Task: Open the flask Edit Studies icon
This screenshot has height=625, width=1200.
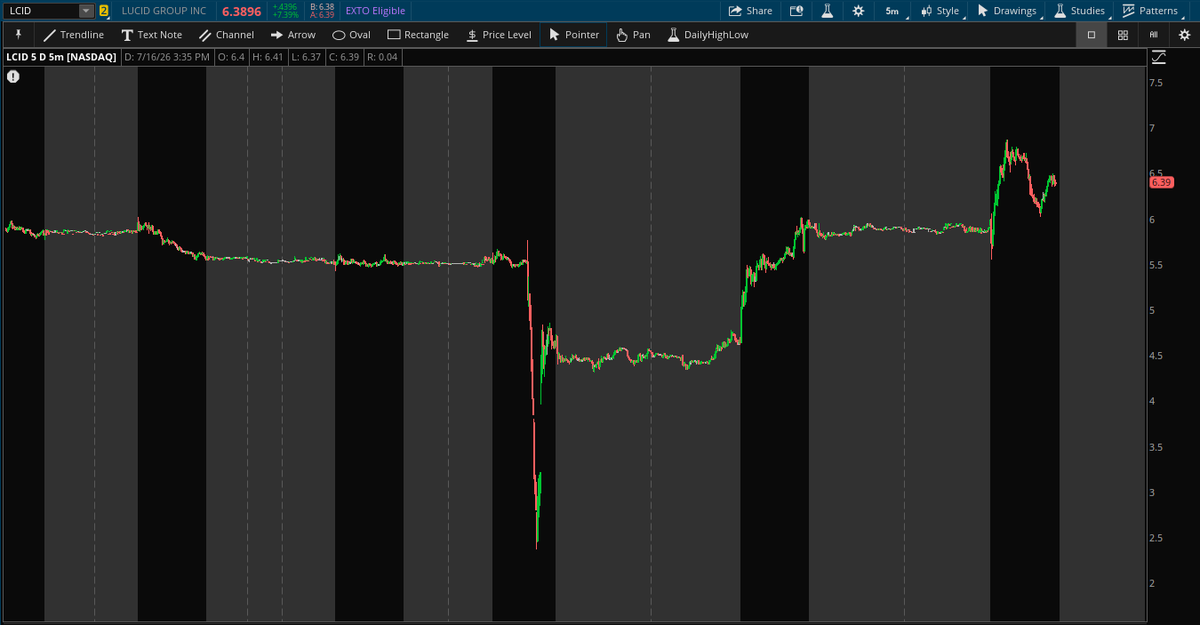Action: tap(827, 11)
